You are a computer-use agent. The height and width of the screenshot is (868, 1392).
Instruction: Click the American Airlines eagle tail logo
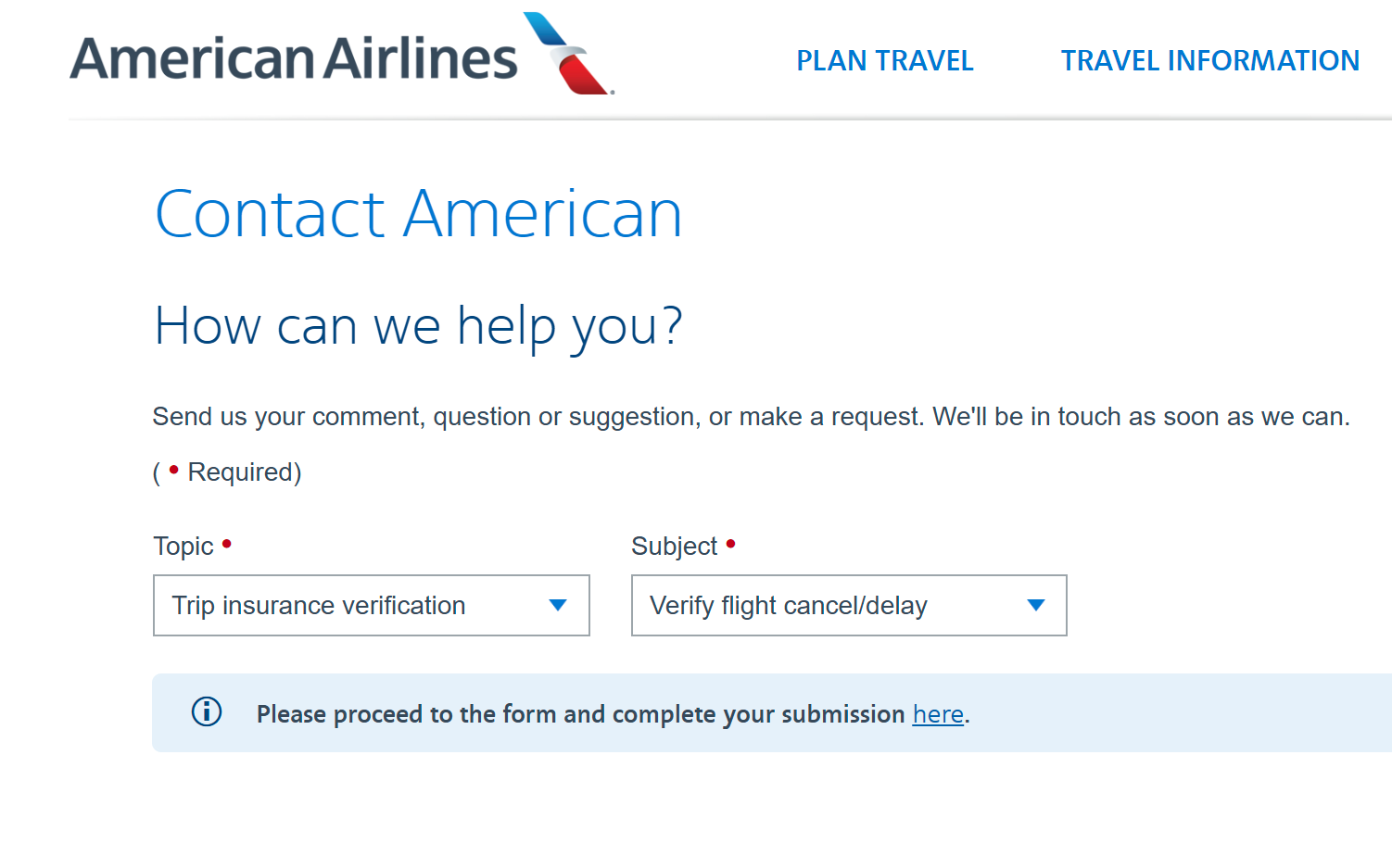click(x=568, y=54)
